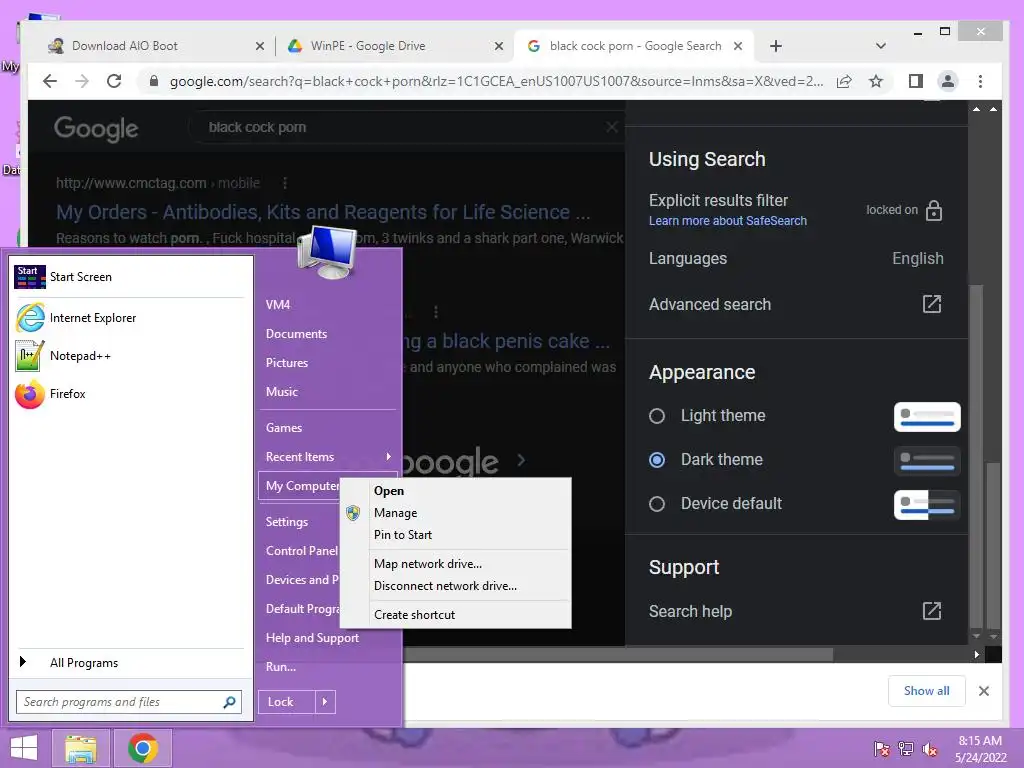Image resolution: width=1024 pixels, height=768 pixels.
Task: Open the Chrome profile avatar
Action: tap(948, 81)
